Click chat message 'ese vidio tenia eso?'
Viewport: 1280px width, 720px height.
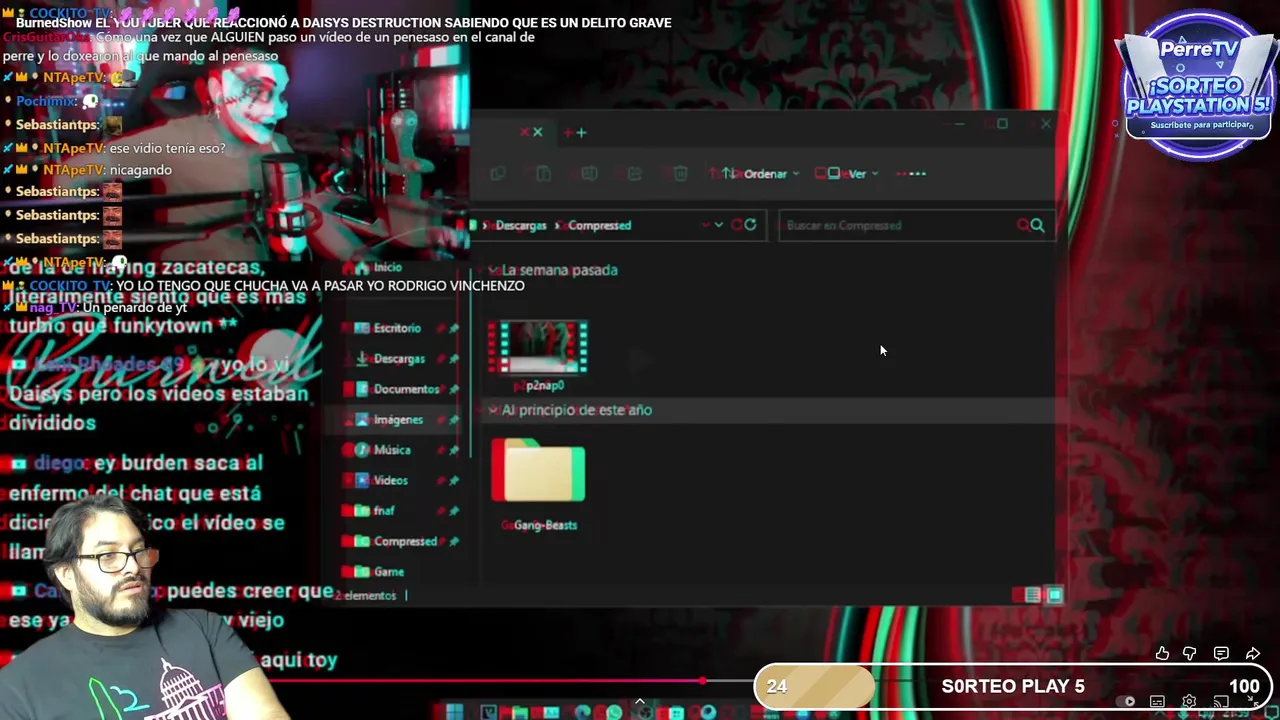point(167,148)
